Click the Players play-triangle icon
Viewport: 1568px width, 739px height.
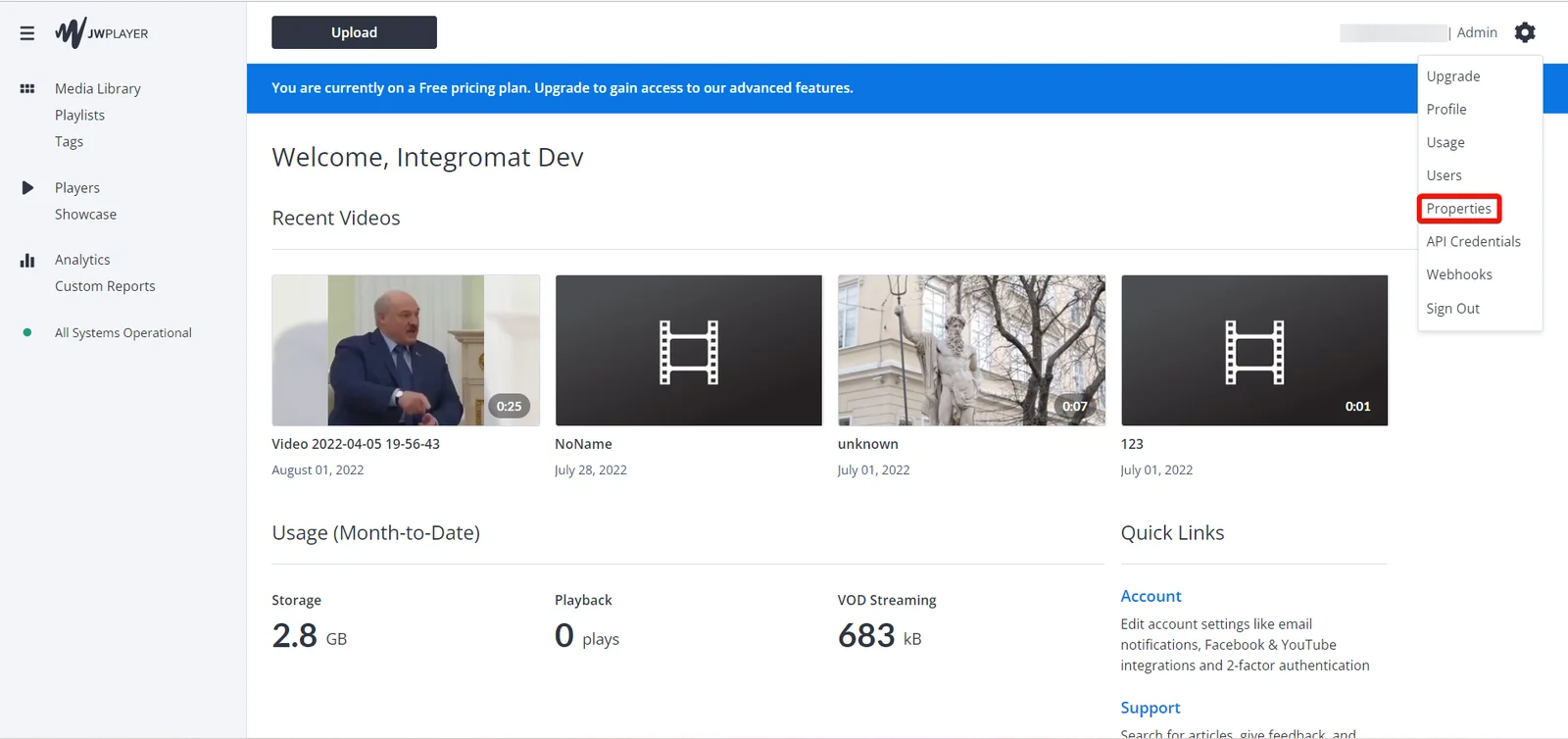[x=27, y=187]
